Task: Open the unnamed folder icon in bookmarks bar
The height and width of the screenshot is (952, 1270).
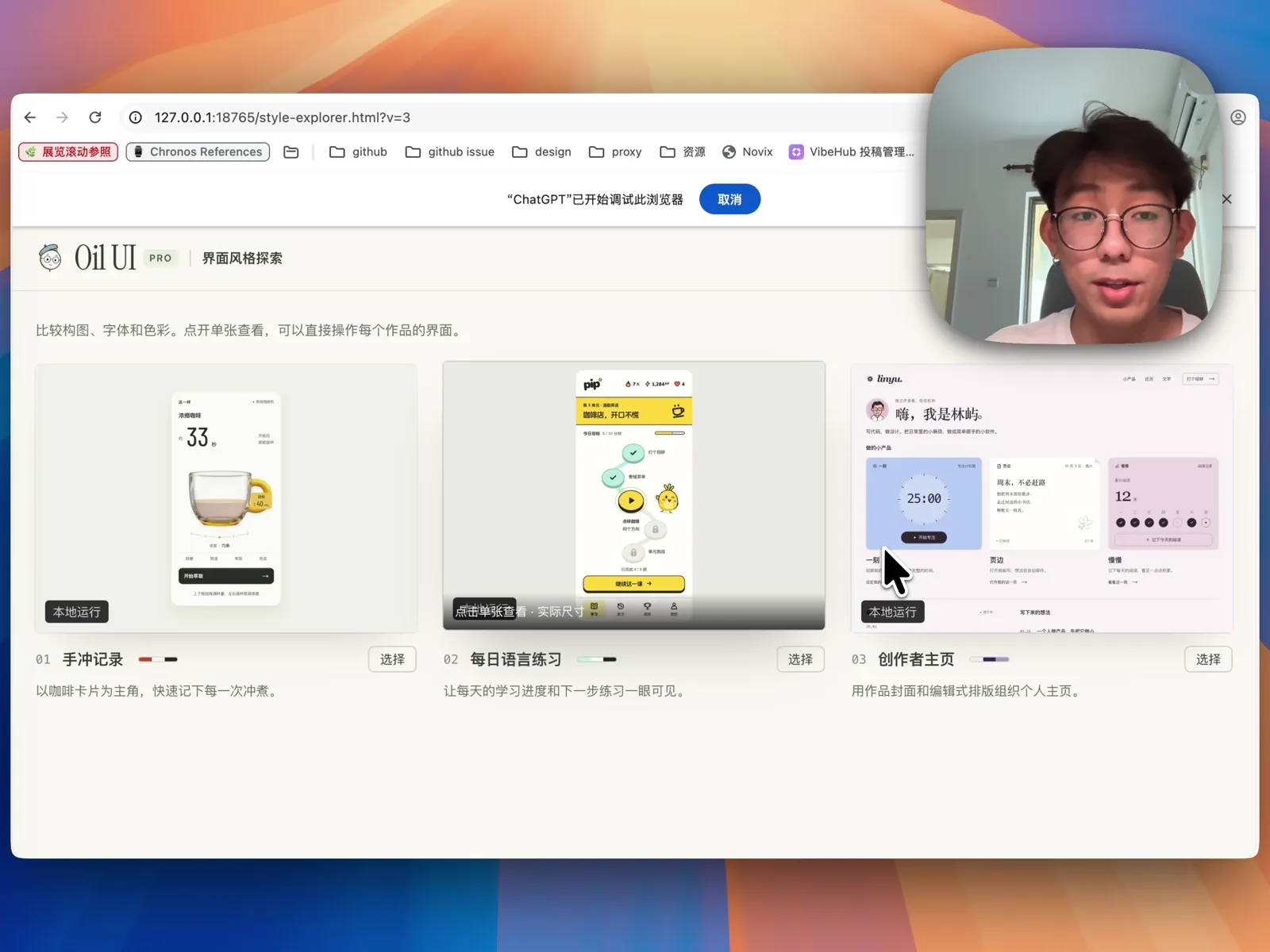Action: [x=291, y=152]
